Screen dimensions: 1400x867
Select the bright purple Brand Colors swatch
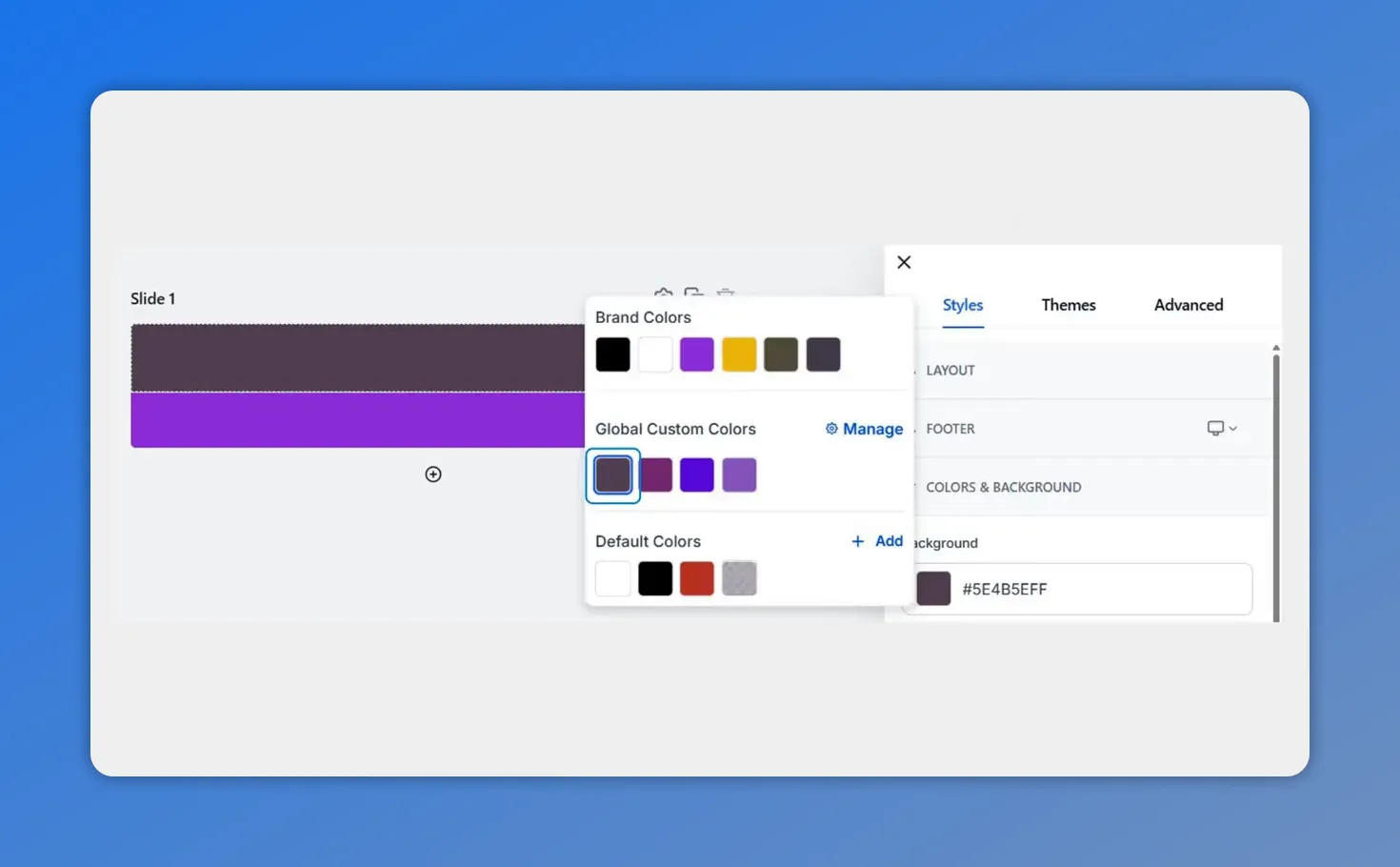pyautogui.click(x=696, y=353)
